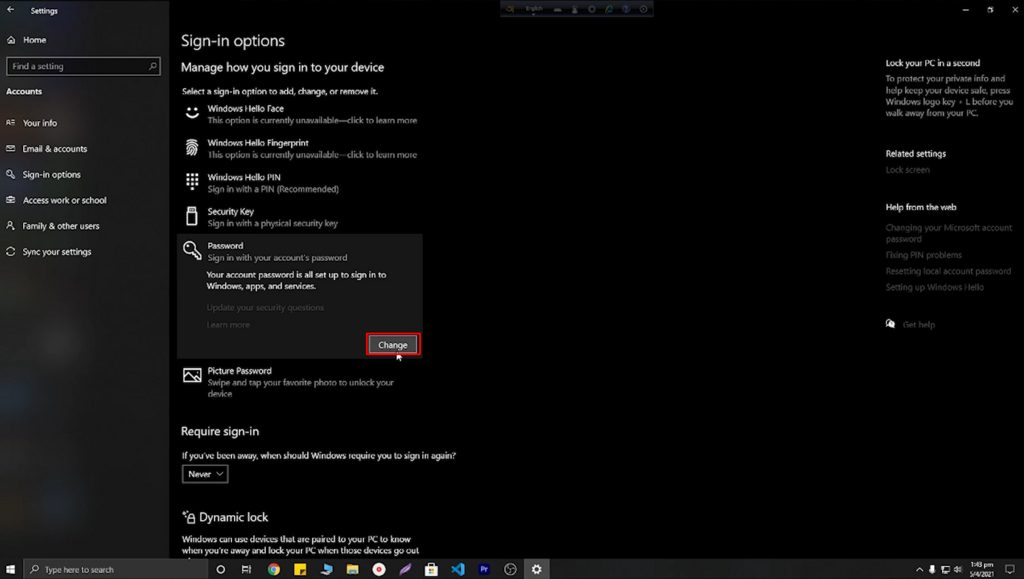
Task: Click the Get help chat icon
Action: click(x=890, y=324)
